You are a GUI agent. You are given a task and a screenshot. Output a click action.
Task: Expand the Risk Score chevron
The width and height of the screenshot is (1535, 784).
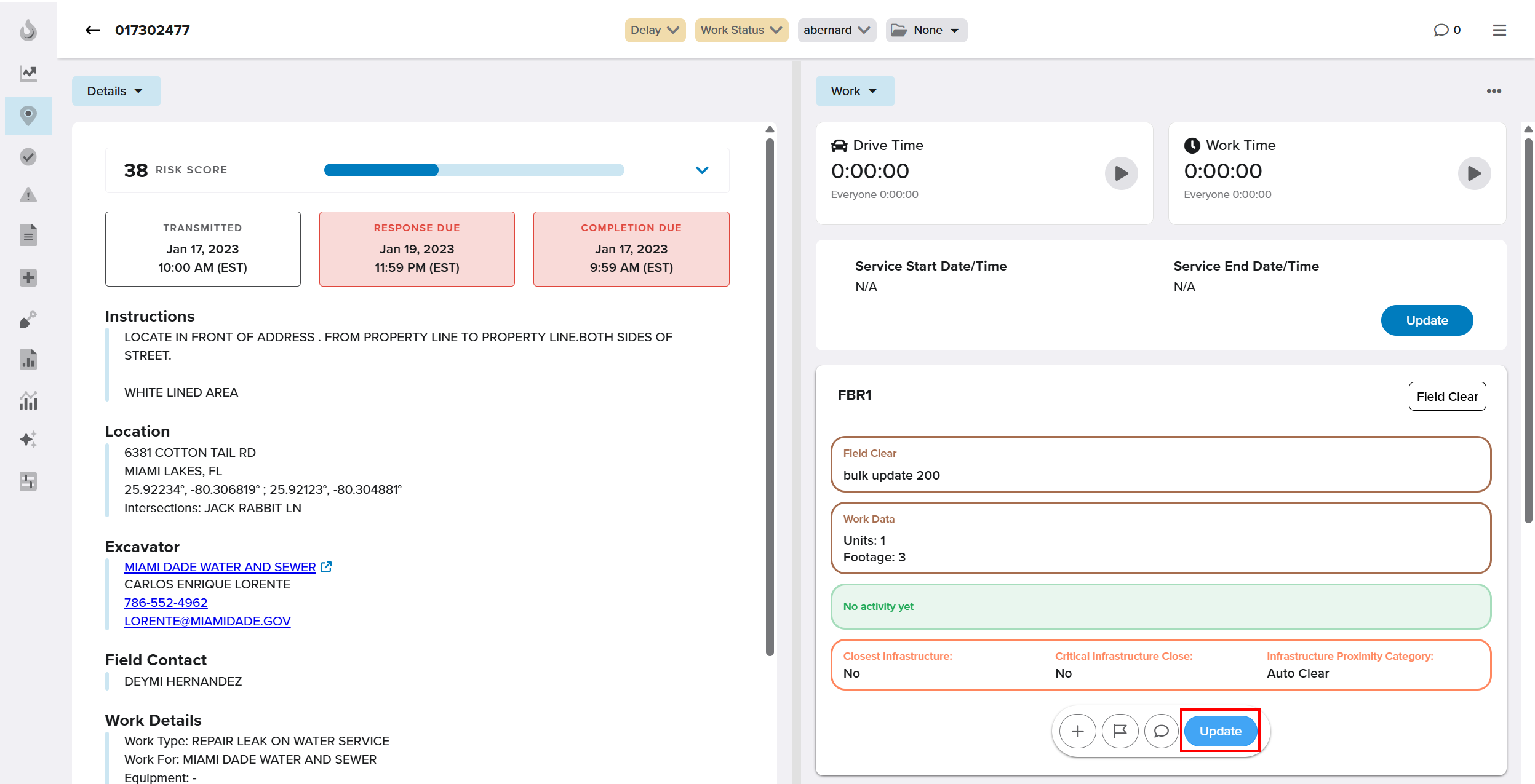tap(702, 170)
